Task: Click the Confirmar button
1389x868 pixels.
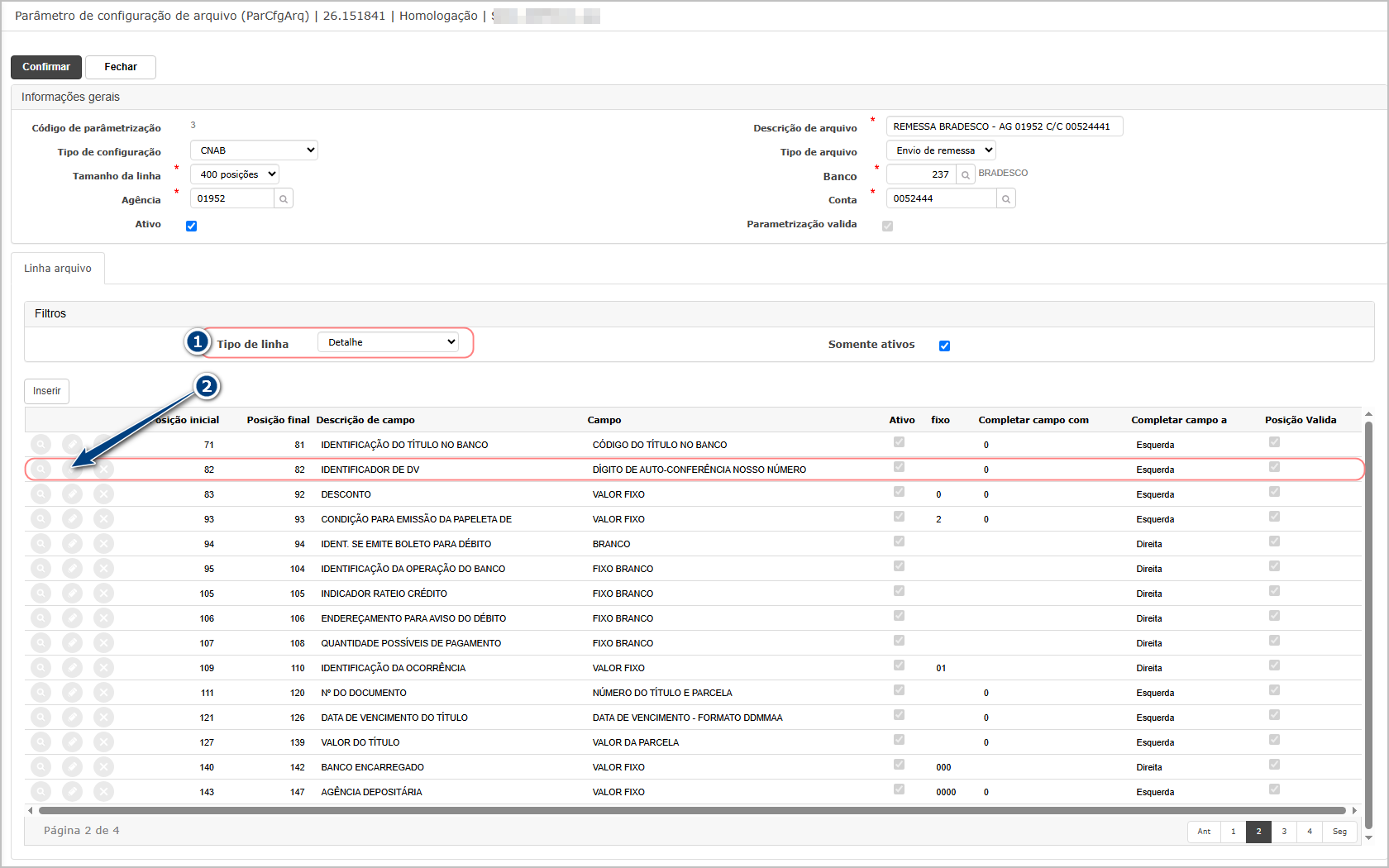Action: pyautogui.click(x=46, y=67)
